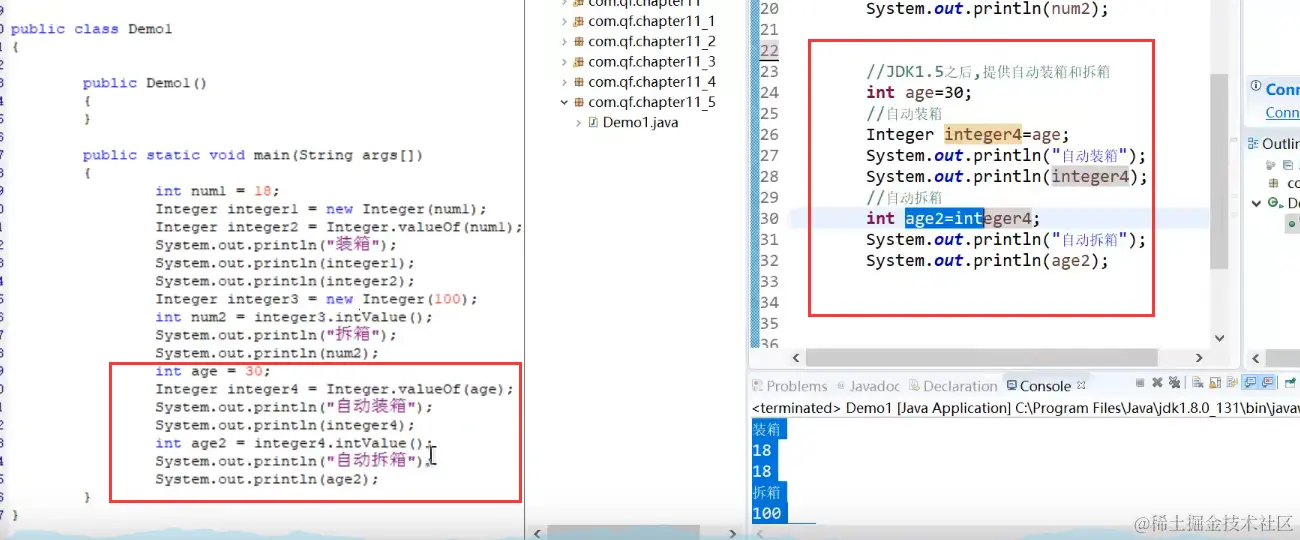Collapse the Demo1 class in Outline
The image size is (1300, 540).
[x=1256, y=203]
